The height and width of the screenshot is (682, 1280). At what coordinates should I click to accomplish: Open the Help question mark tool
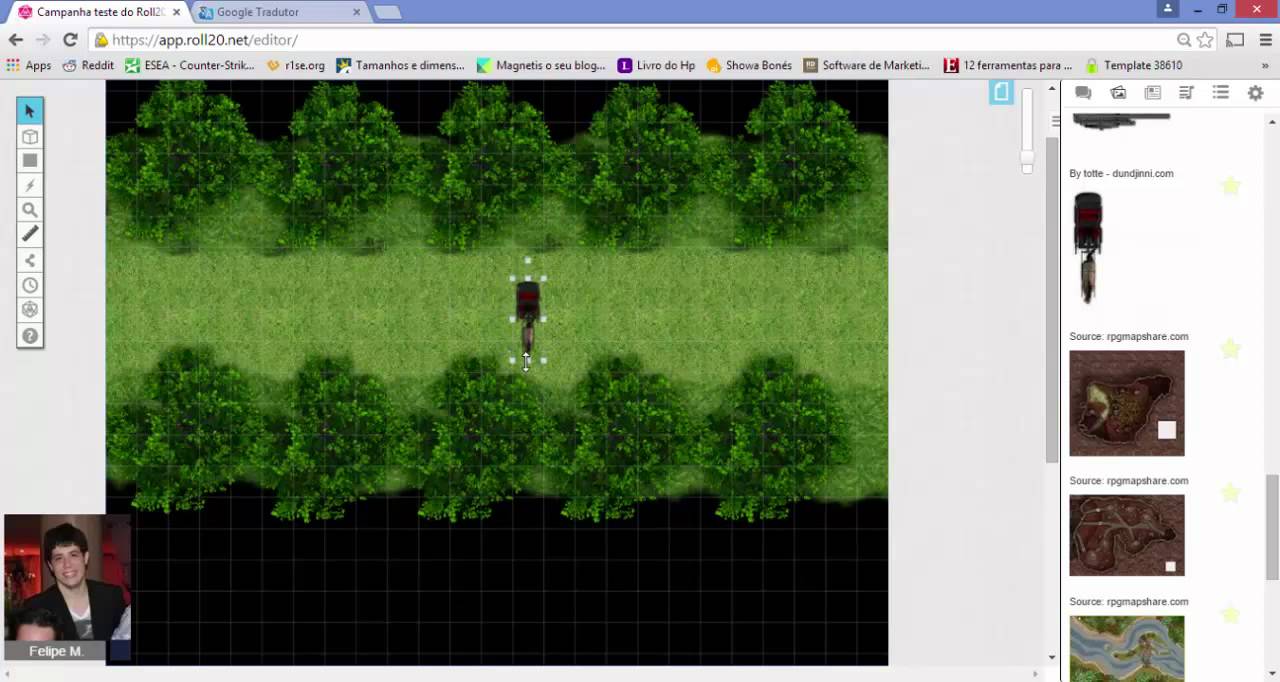click(x=30, y=336)
